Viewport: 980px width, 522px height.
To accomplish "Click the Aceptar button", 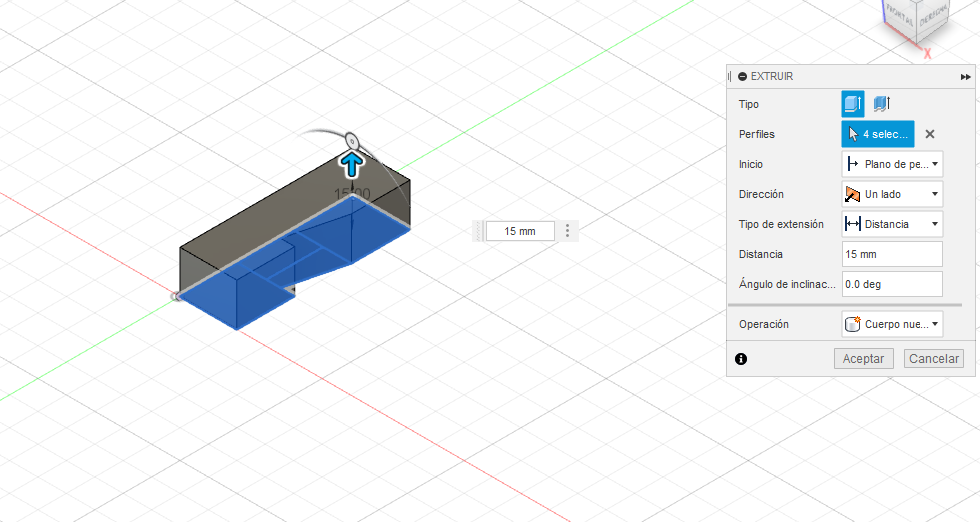I will tap(863, 358).
